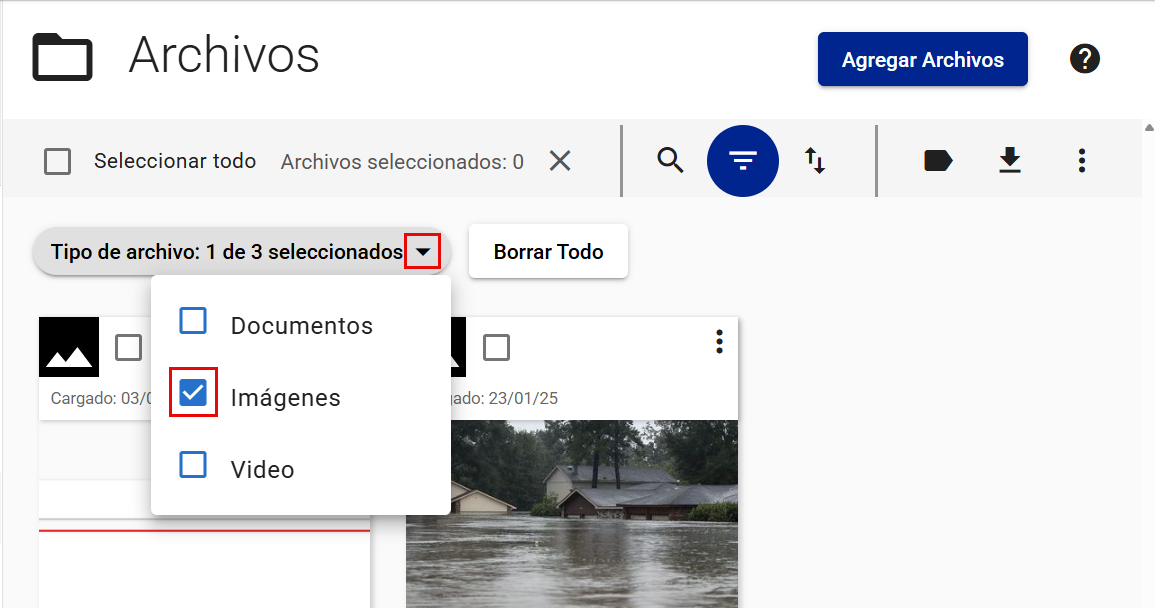Image resolution: width=1155 pixels, height=608 pixels.
Task: Click the folder icon beside Archivos
Action: tap(62, 57)
